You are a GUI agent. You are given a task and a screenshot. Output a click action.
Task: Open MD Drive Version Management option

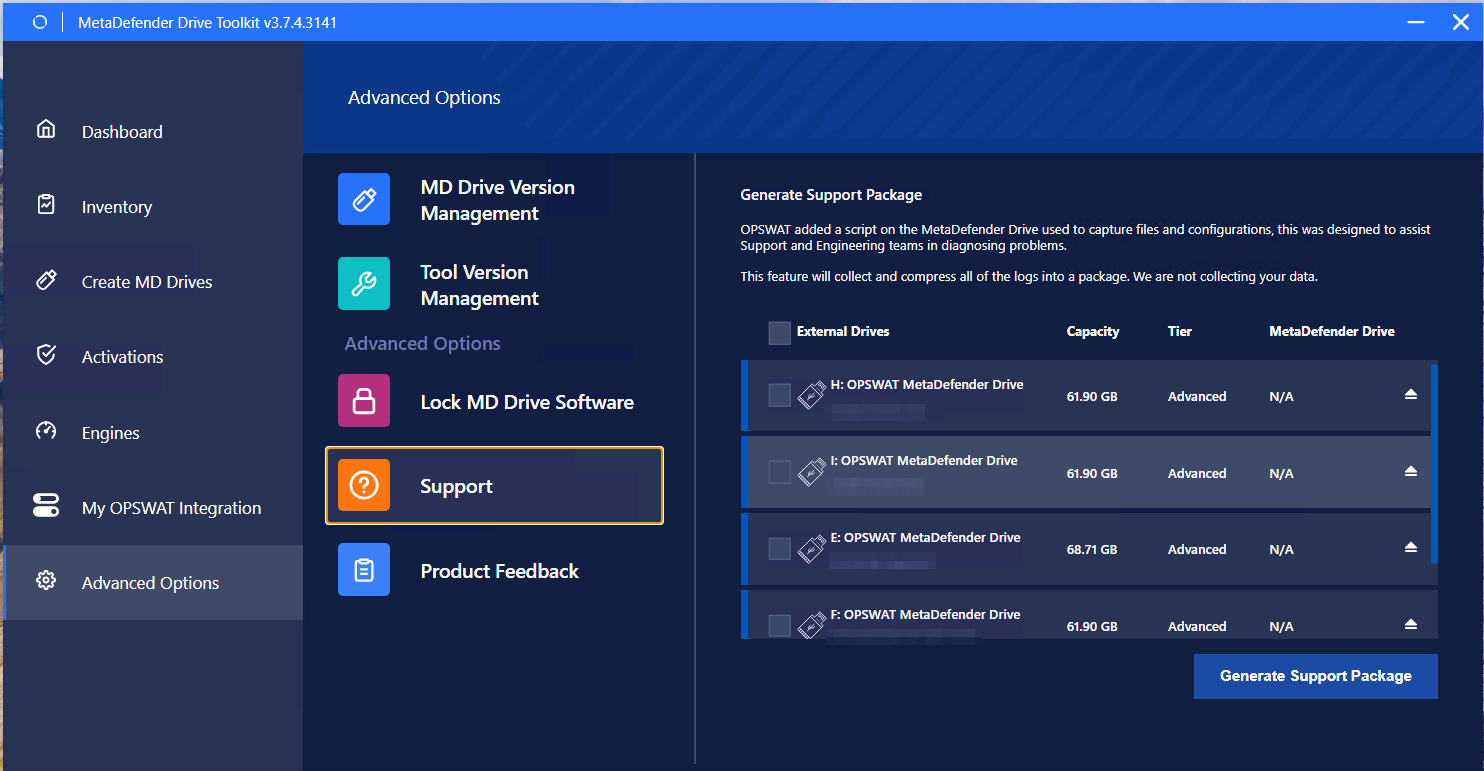tap(494, 200)
